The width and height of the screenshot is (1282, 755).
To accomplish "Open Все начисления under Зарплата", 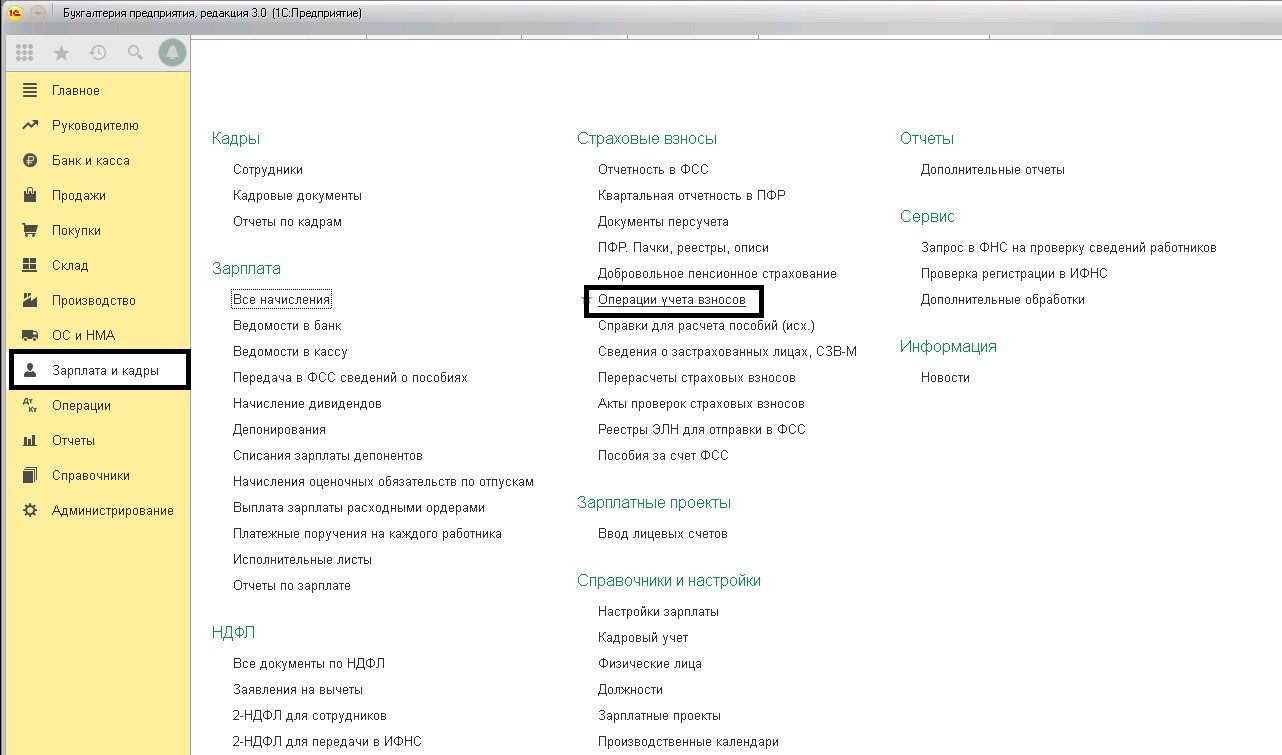I will point(281,299).
